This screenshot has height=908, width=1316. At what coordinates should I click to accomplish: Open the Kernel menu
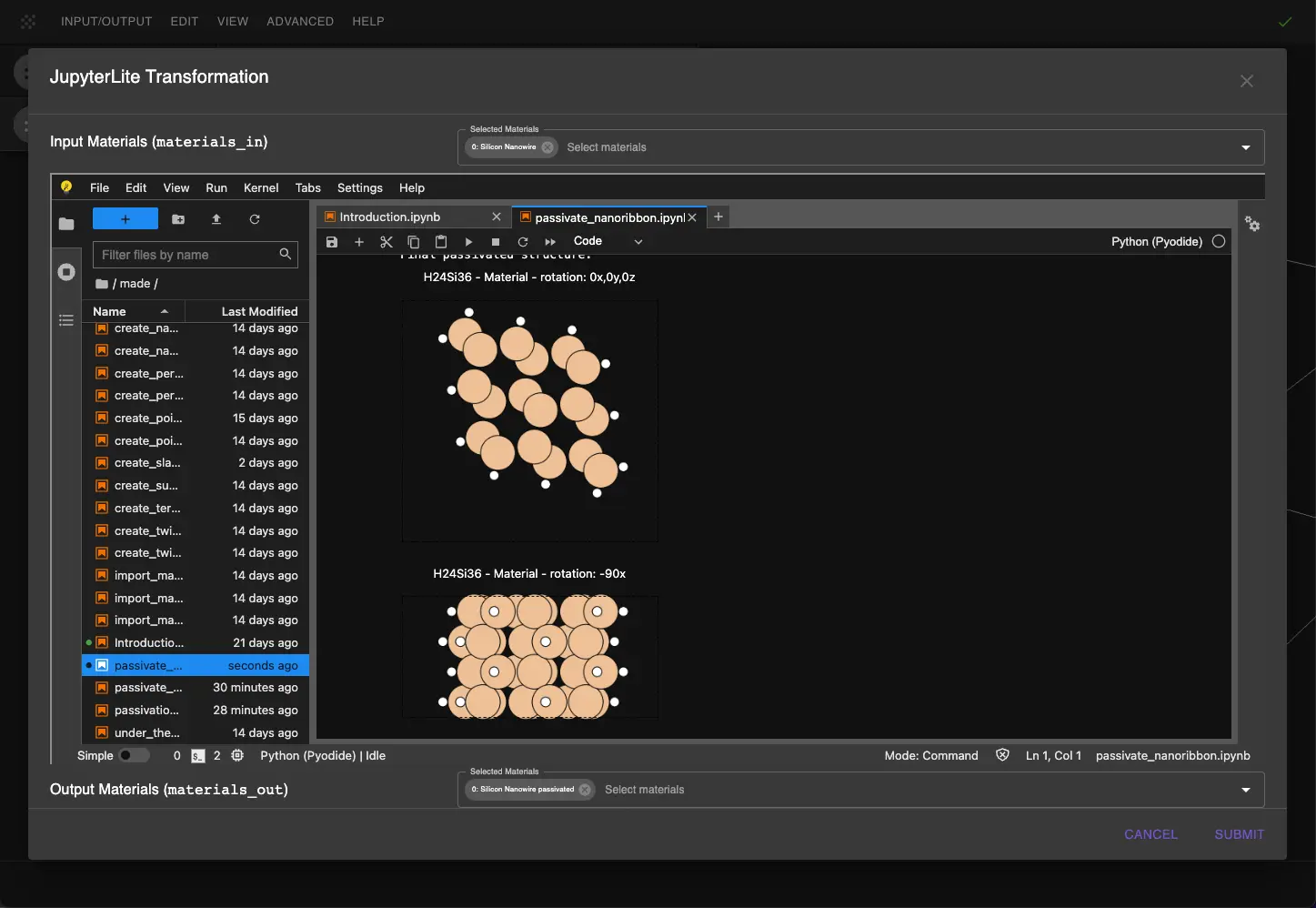pos(261,188)
